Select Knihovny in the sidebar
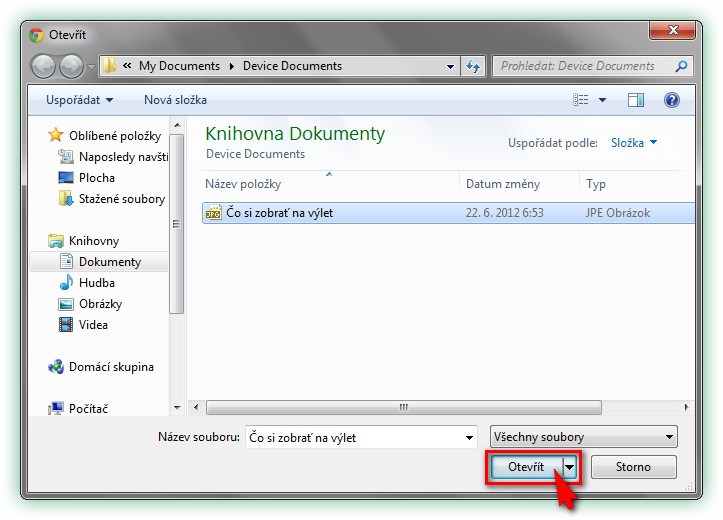 (94, 241)
